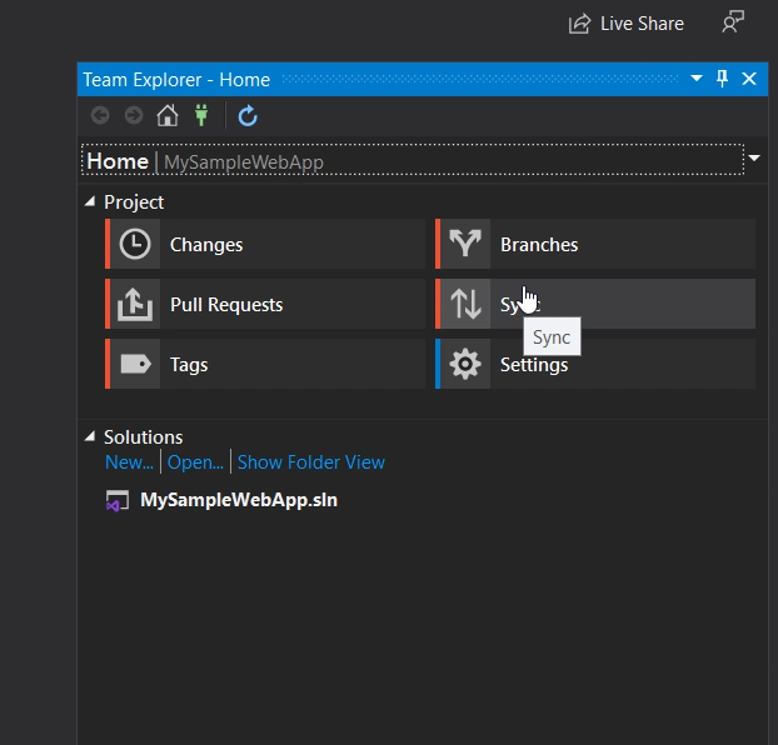The width and height of the screenshot is (778, 745).
Task: Open the Settings tile
Action: tap(595, 364)
